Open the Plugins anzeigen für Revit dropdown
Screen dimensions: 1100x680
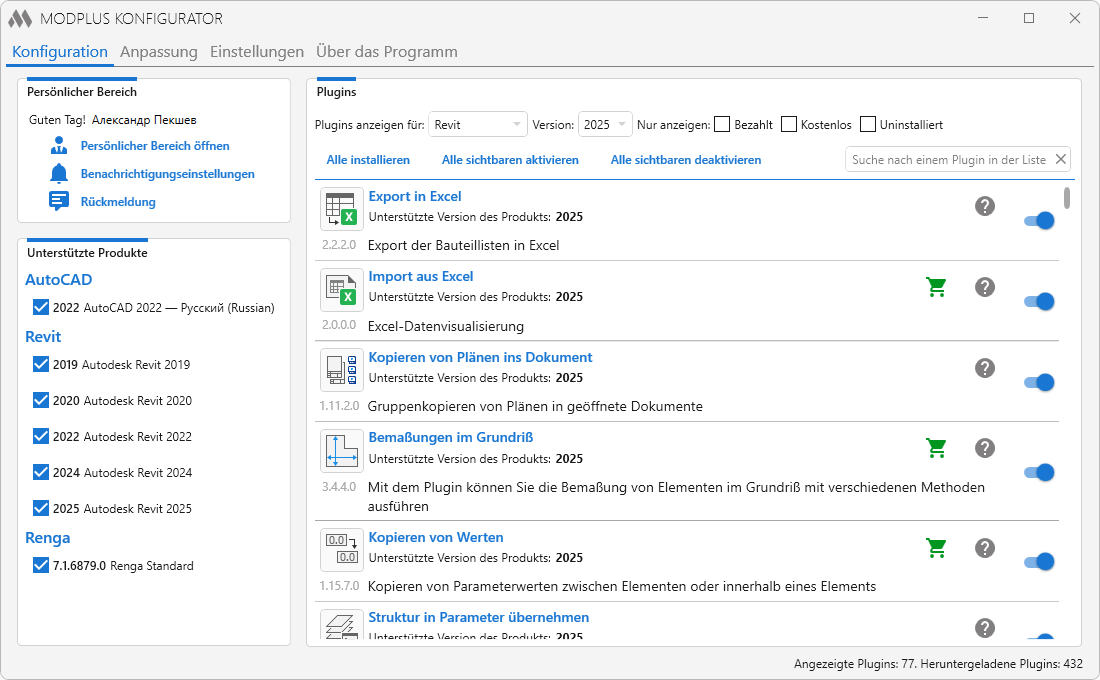pyautogui.click(x=478, y=124)
